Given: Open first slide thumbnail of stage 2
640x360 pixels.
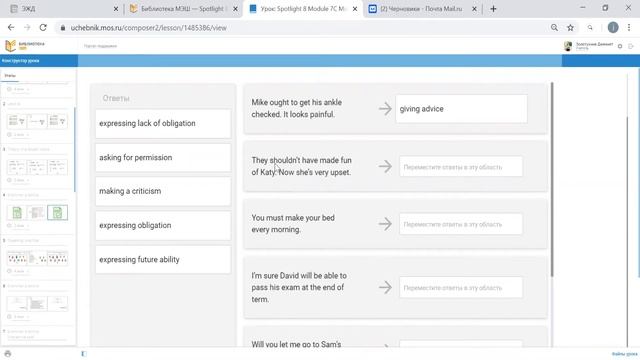Looking at the screenshot, I should point(17,121).
